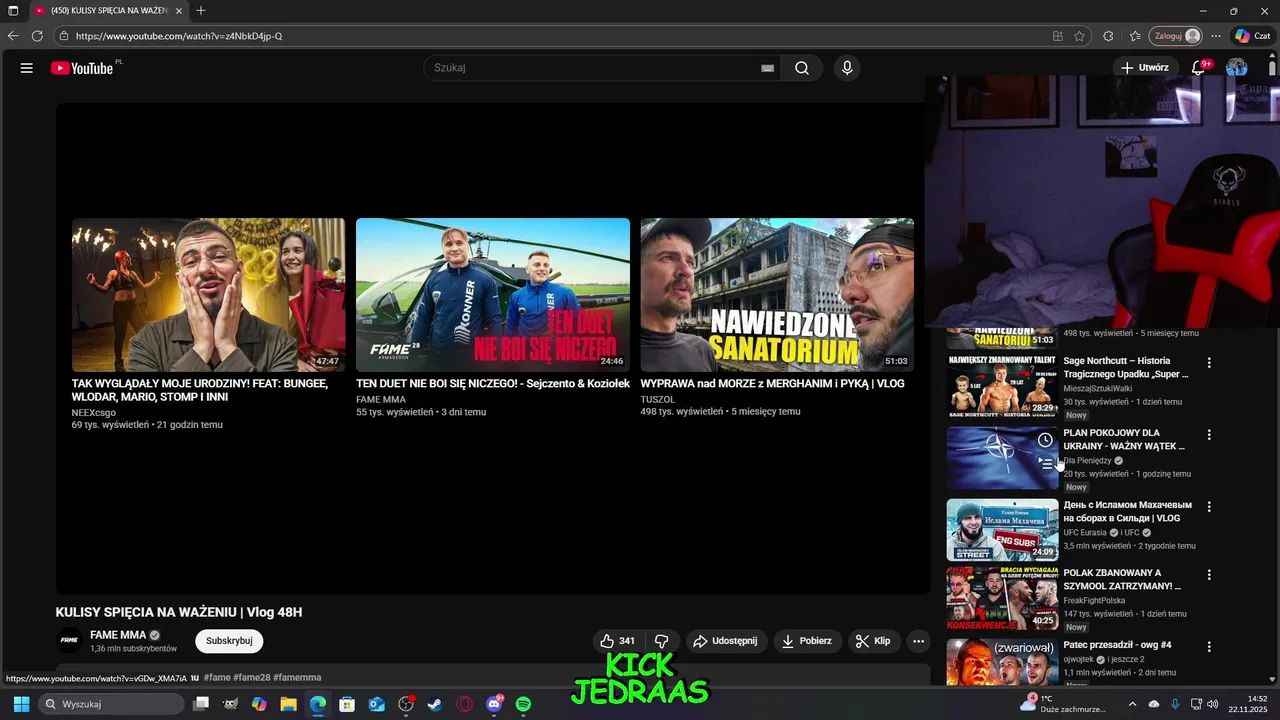Open options for Ислам Махачев video
This screenshot has width=1280, height=720.
point(1209,507)
